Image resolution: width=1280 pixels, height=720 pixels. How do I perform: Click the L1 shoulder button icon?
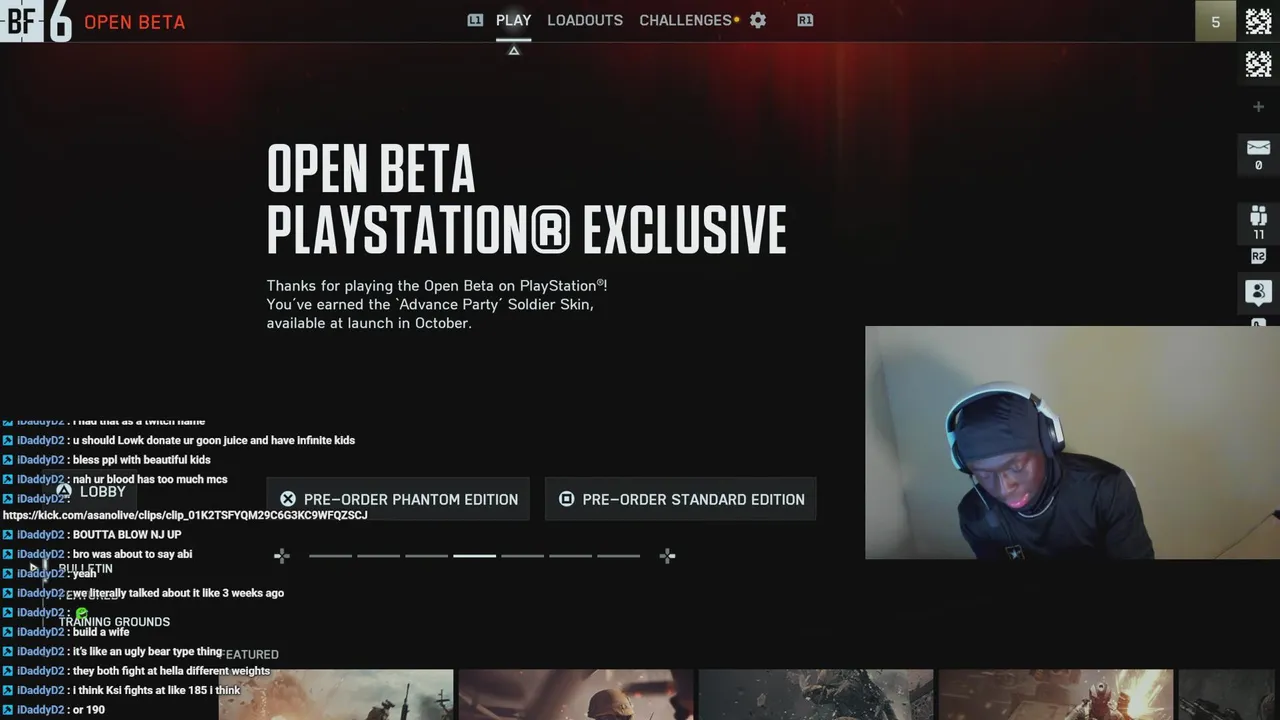click(x=475, y=20)
